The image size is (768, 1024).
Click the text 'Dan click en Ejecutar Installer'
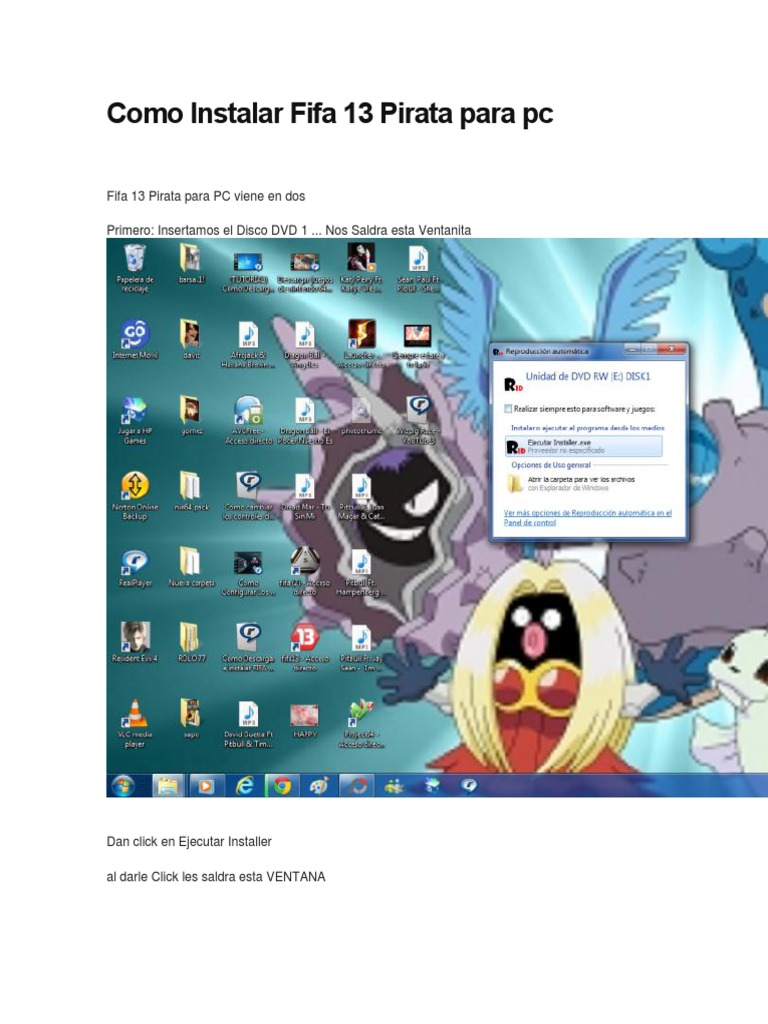pos(189,842)
